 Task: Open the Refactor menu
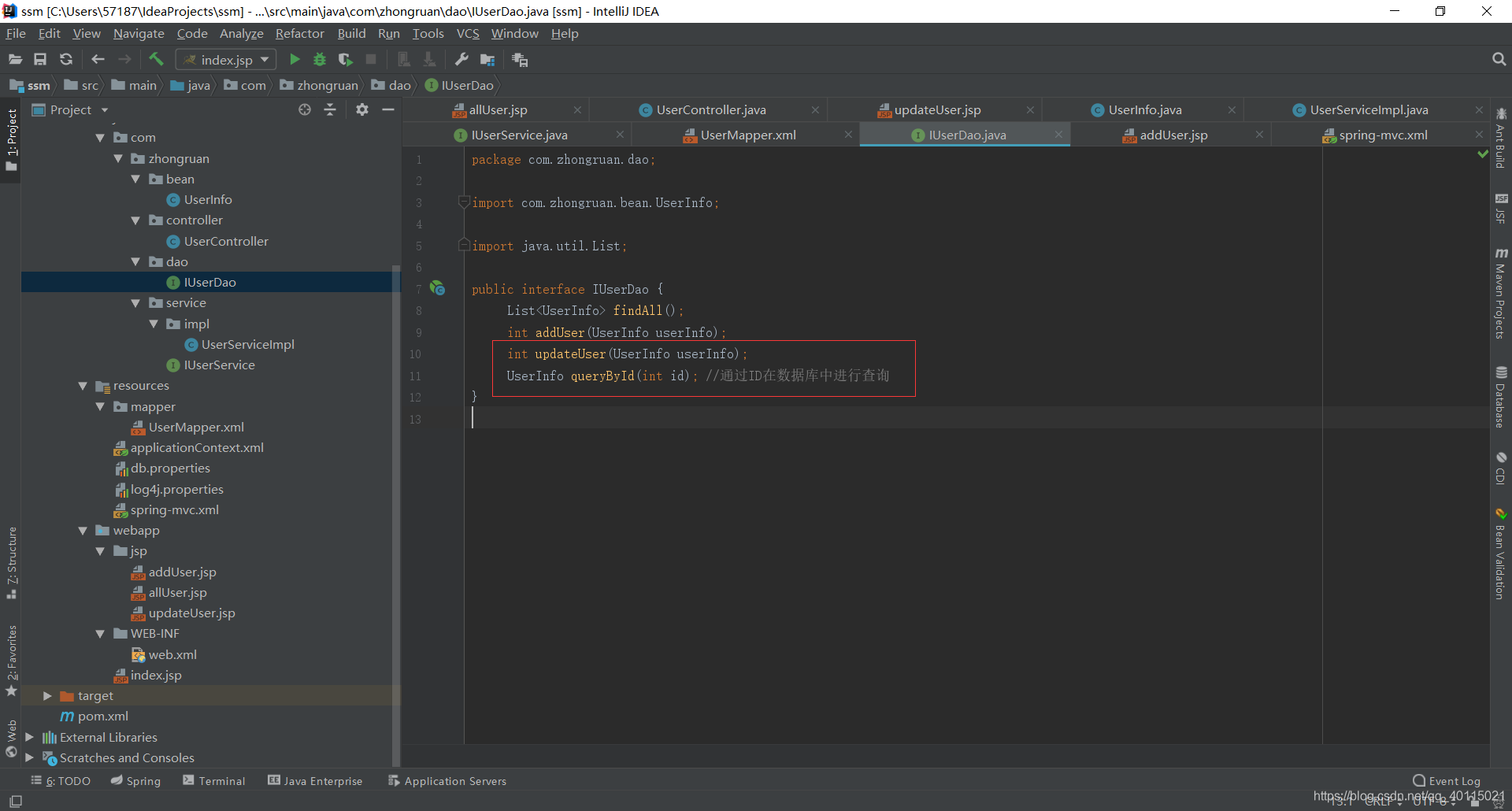299,34
